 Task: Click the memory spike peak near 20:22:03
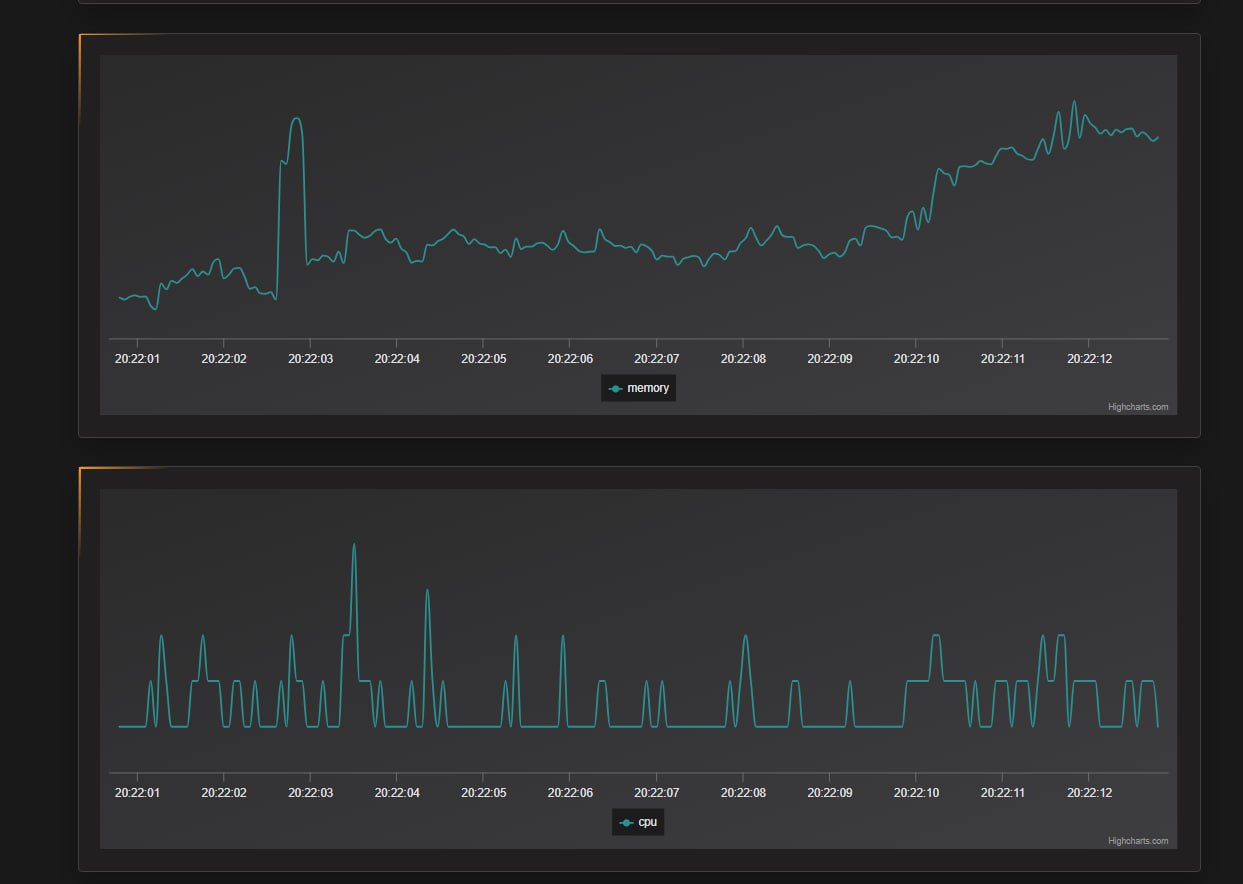point(296,119)
